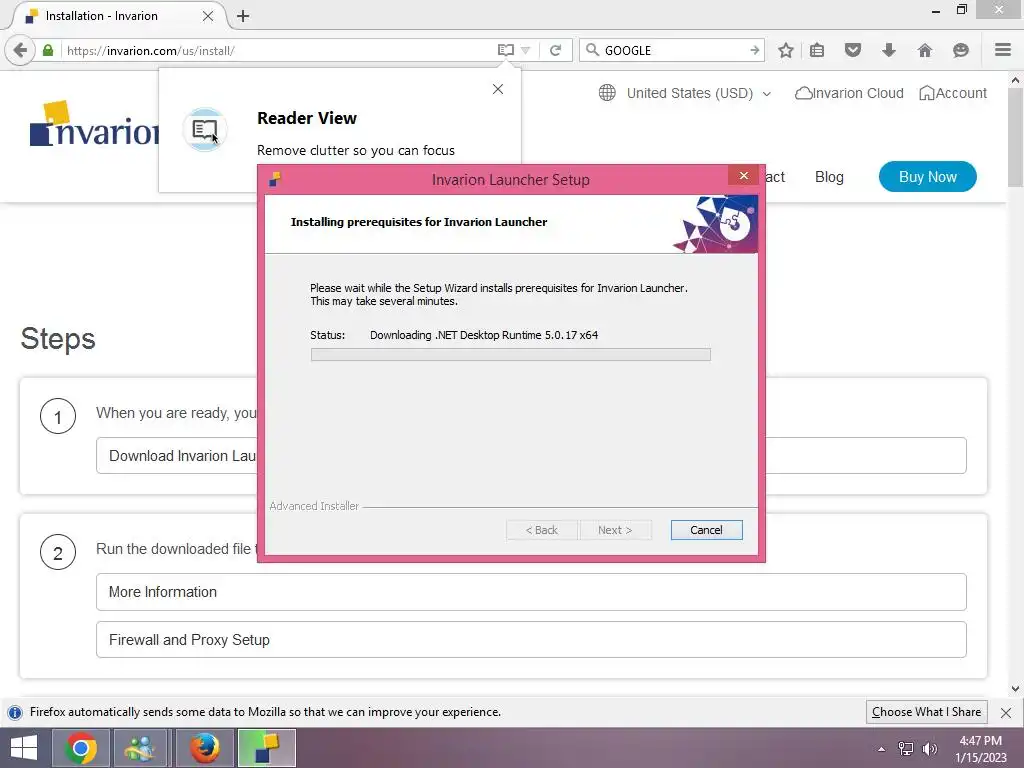
Task: Click the installer download progress bar
Action: [x=511, y=355]
